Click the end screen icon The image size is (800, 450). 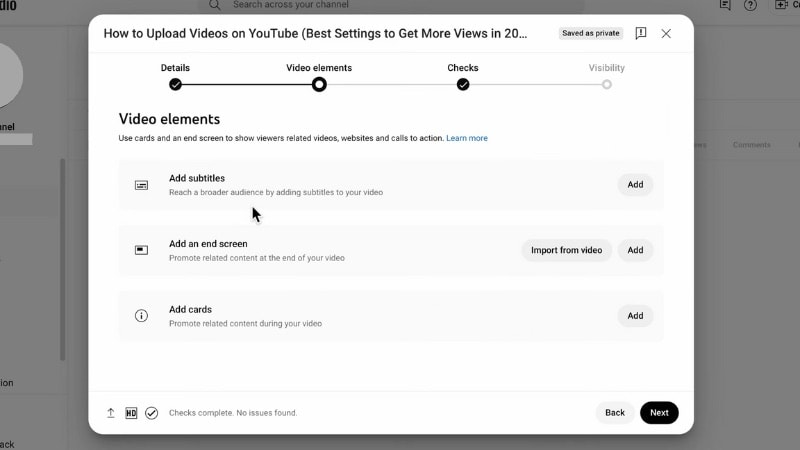[x=141, y=250]
